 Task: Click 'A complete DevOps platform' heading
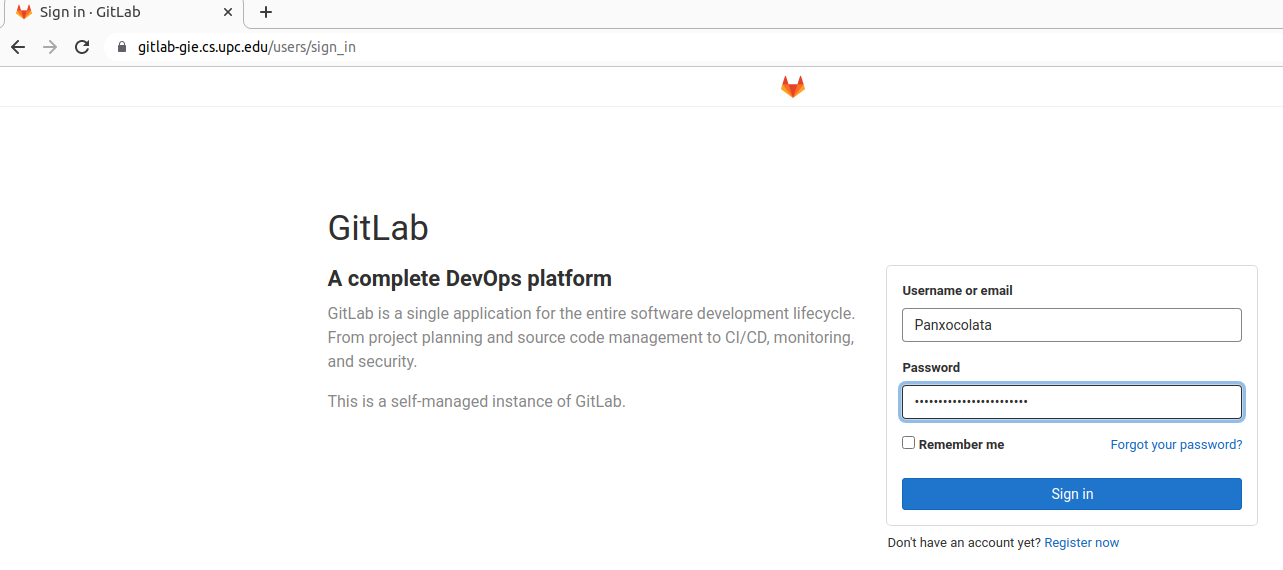tap(470, 278)
